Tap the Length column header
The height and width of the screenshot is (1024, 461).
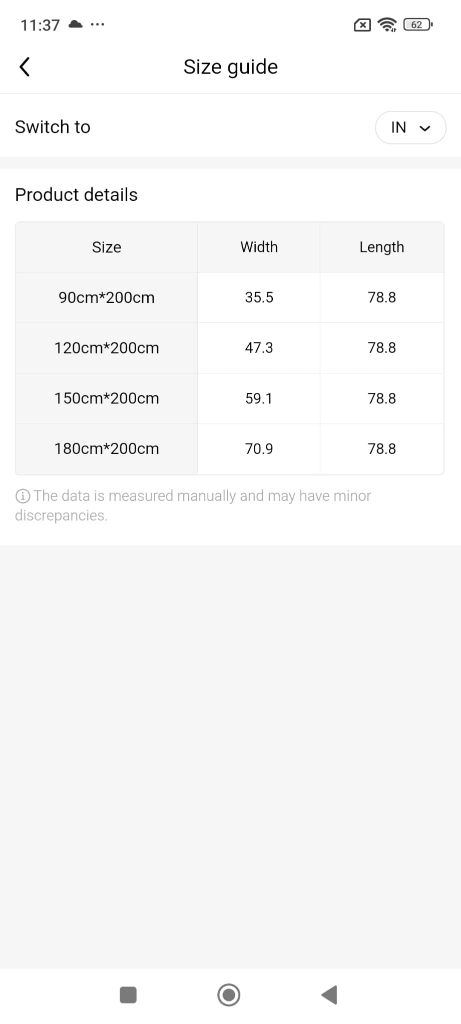(382, 247)
